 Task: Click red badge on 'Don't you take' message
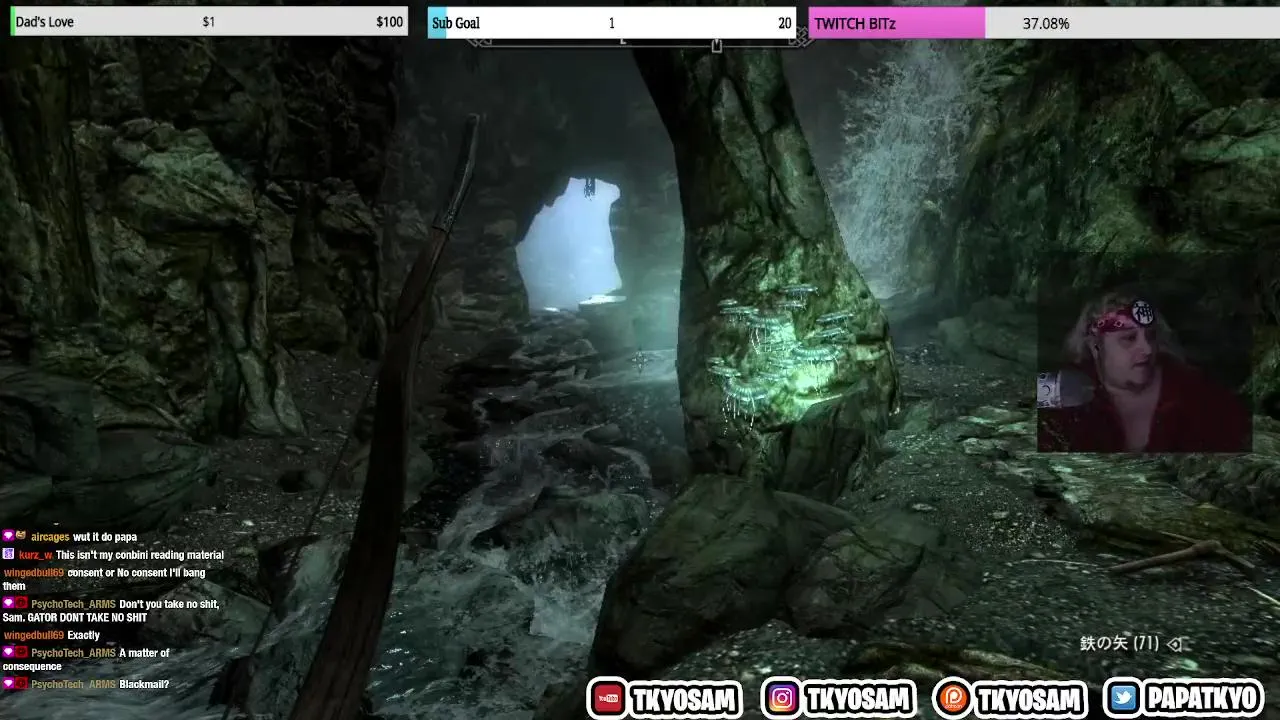pyautogui.click(x=21, y=604)
